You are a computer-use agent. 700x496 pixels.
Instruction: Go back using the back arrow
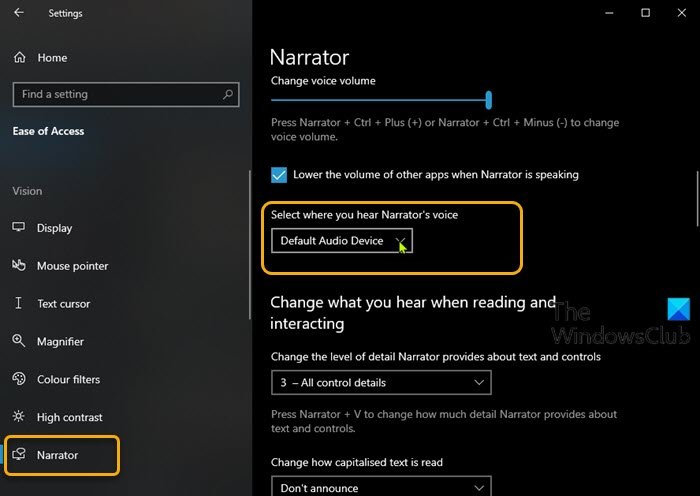coord(19,13)
